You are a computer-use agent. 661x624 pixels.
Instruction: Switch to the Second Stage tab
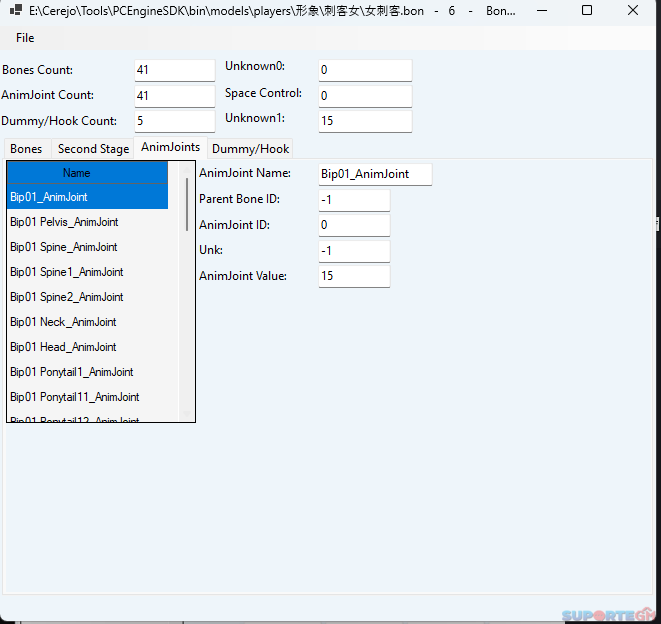[x=93, y=149]
